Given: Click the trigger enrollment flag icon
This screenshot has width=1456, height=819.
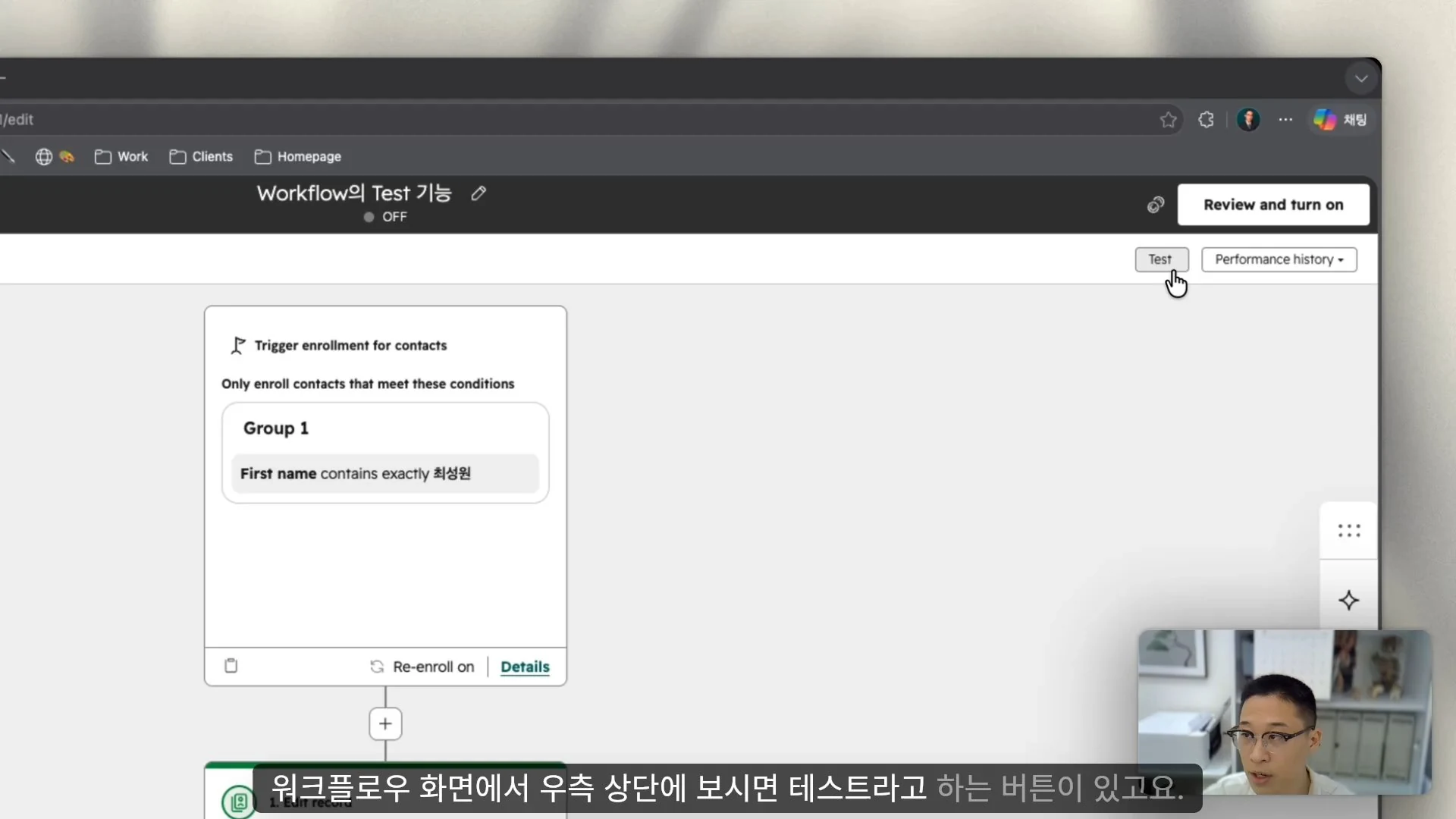Looking at the screenshot, I should [238, 345].
